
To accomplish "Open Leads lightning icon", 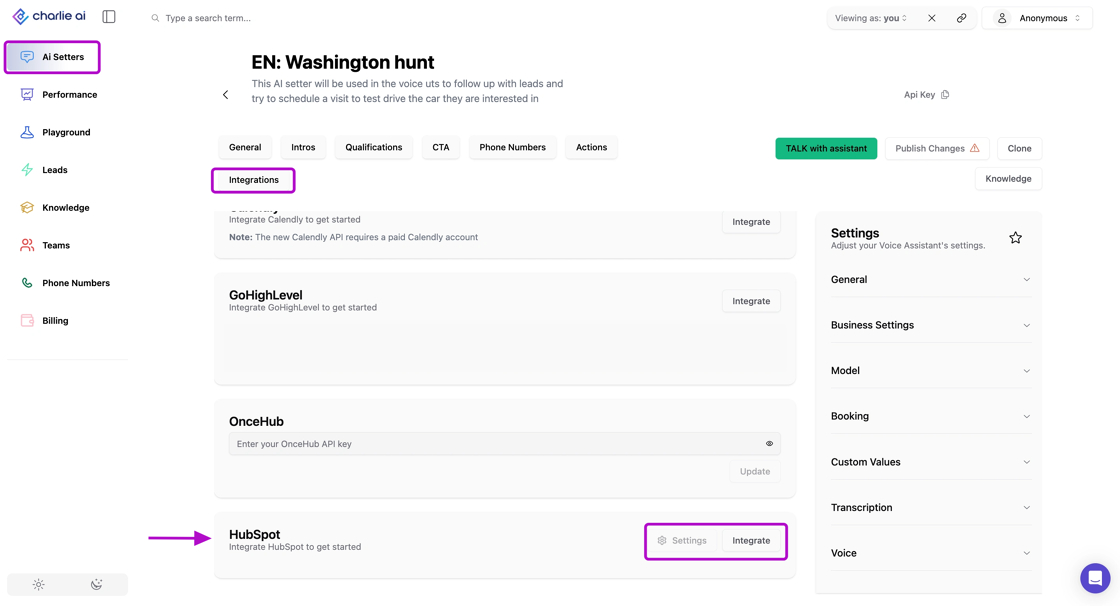I will pyautogui.click(x=27, y=170).
